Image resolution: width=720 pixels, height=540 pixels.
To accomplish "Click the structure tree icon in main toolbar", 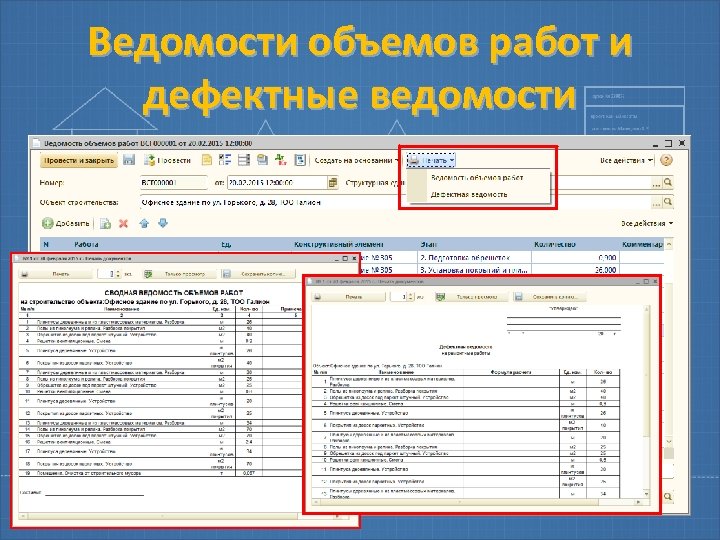I will (225, 160).
